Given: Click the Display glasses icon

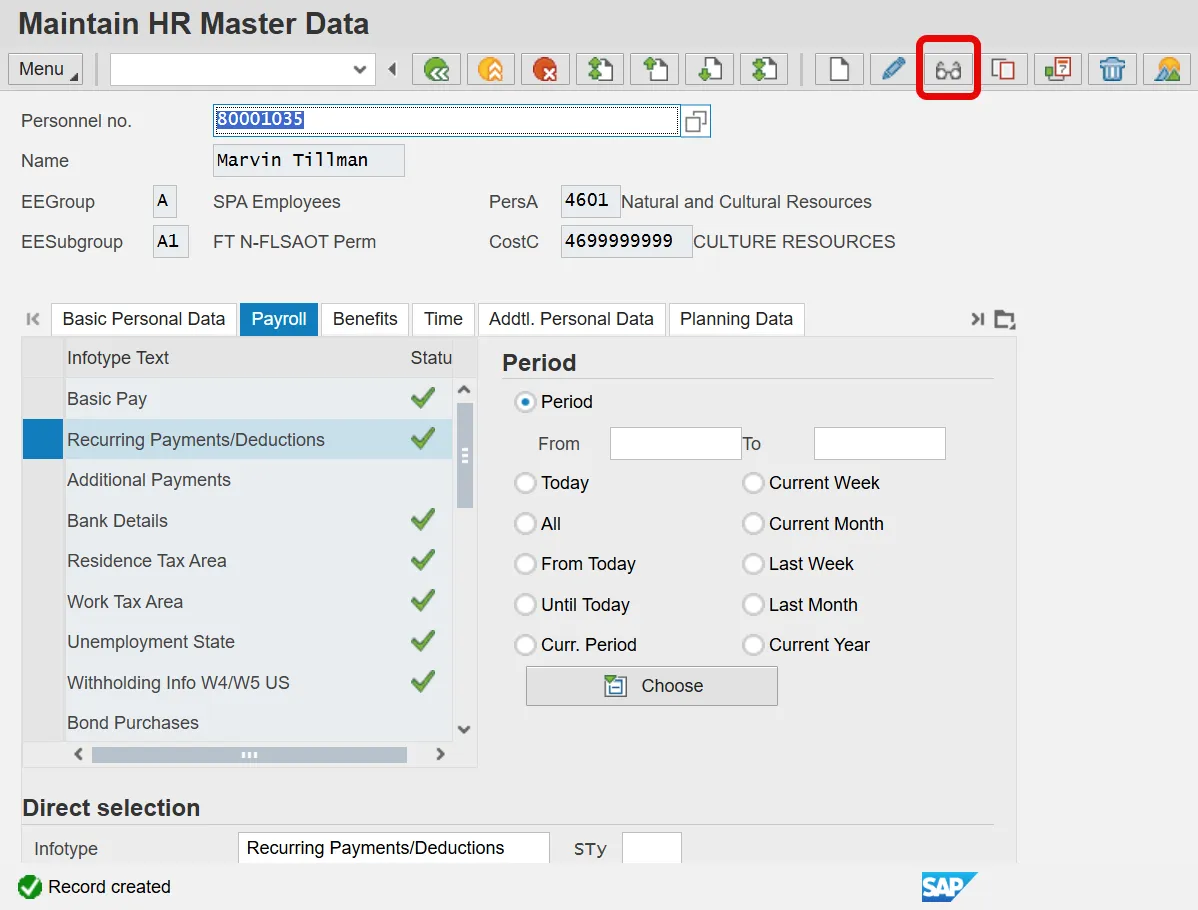Looking at the screenshot, I should (x=947, y=69).
